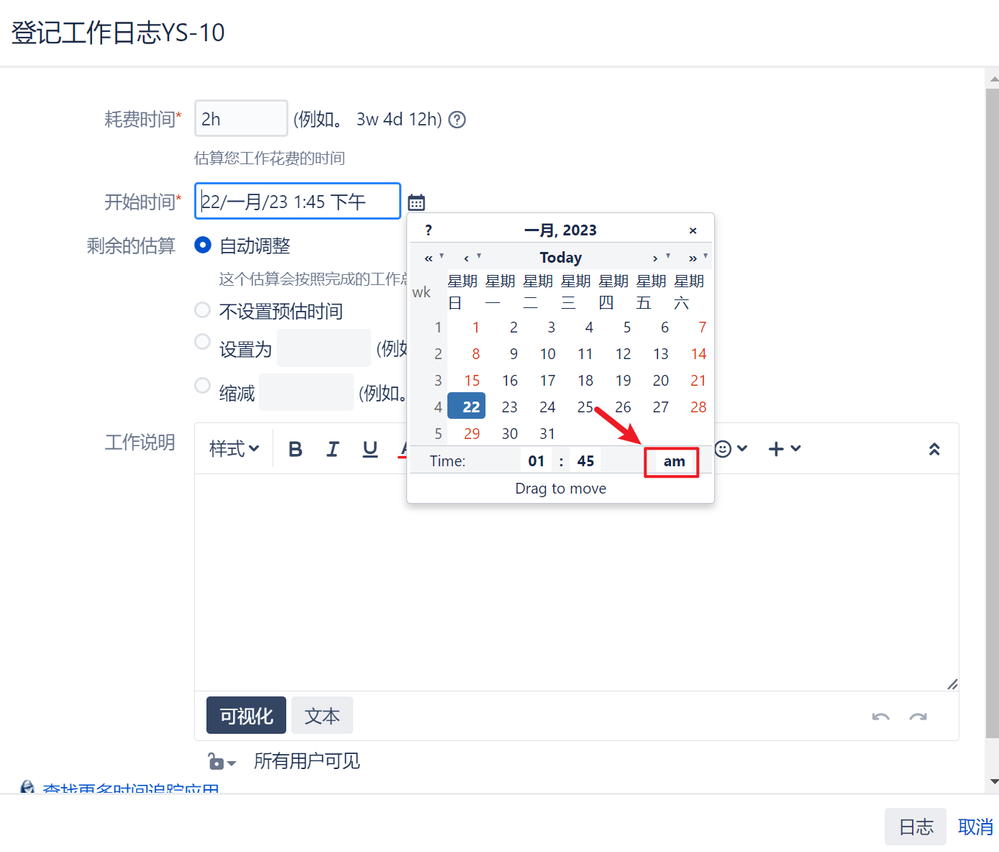Open the 样式 style dropdown

[x=234, y=449]
